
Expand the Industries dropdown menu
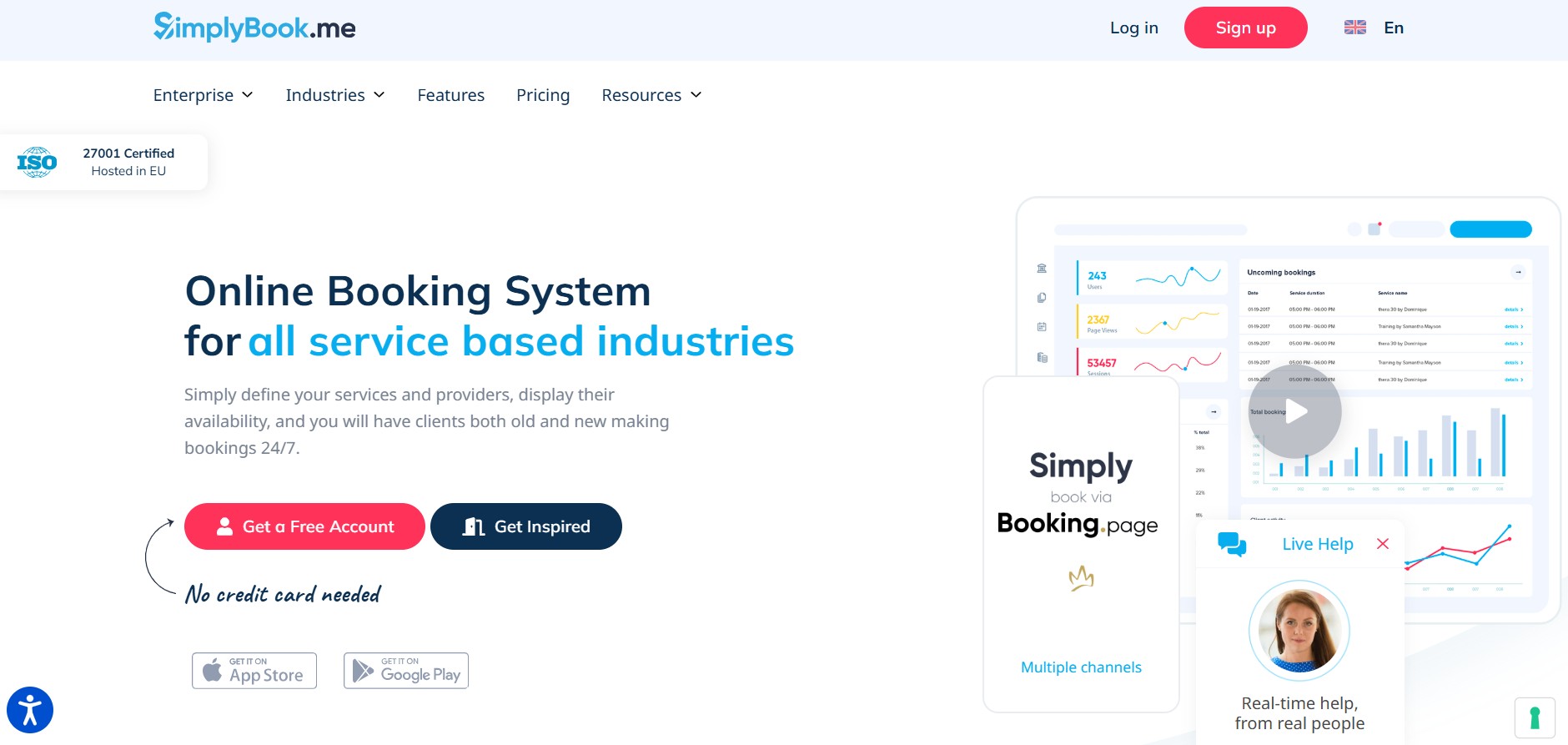point(335,95)
